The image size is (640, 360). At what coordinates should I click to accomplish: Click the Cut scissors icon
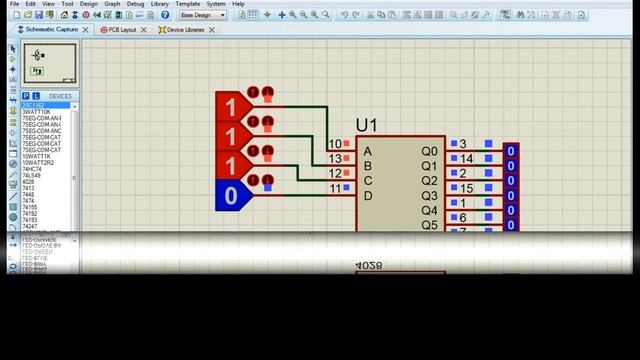click(x=370, y=15)
